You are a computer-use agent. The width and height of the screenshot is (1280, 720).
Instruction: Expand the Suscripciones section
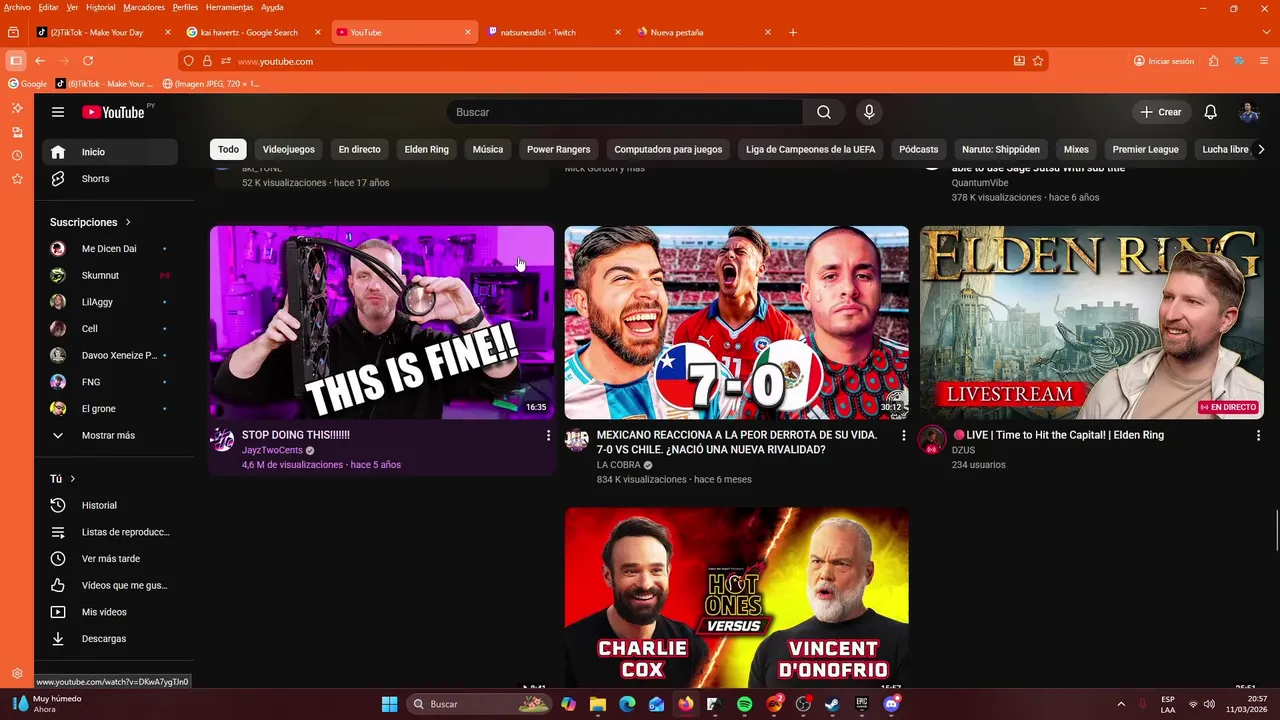[91, 222]
